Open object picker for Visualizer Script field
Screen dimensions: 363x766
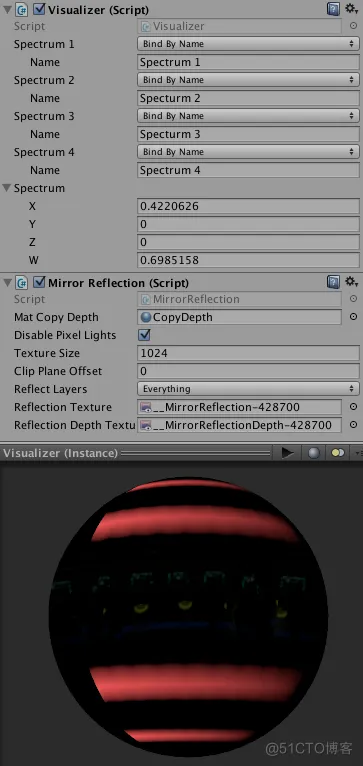click(353, 26)
